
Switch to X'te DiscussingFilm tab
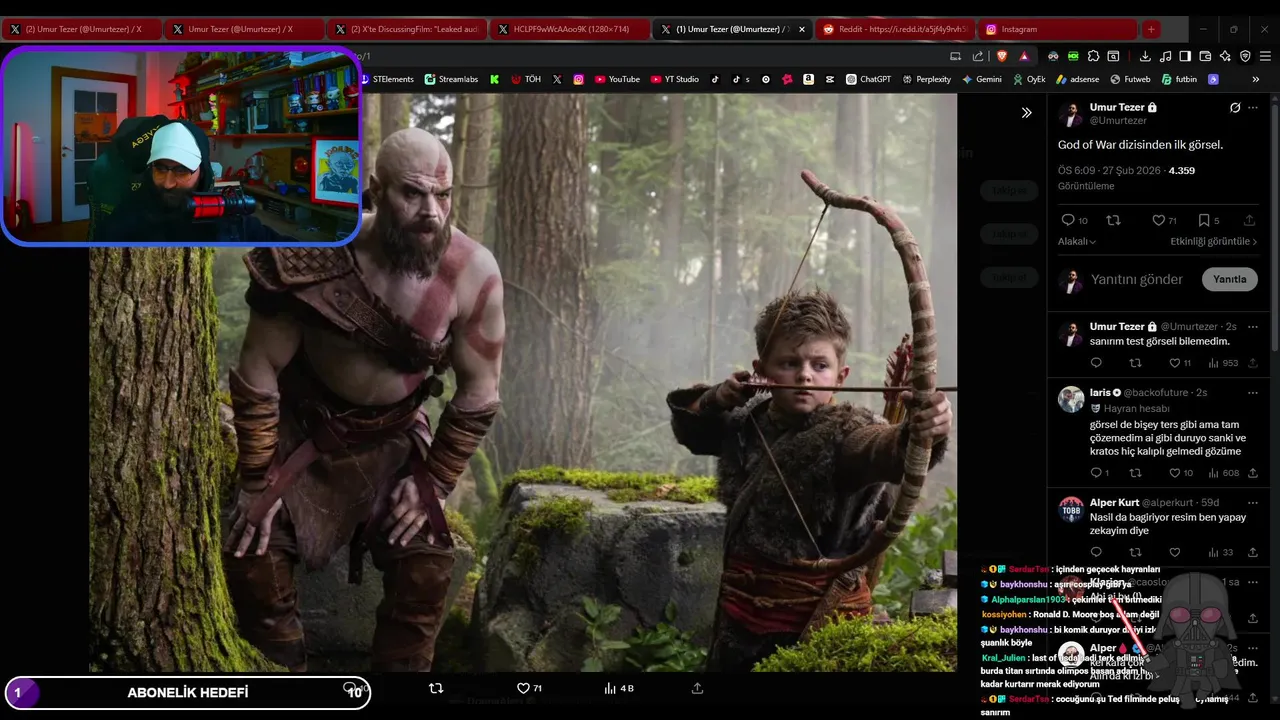coord(407,29)
